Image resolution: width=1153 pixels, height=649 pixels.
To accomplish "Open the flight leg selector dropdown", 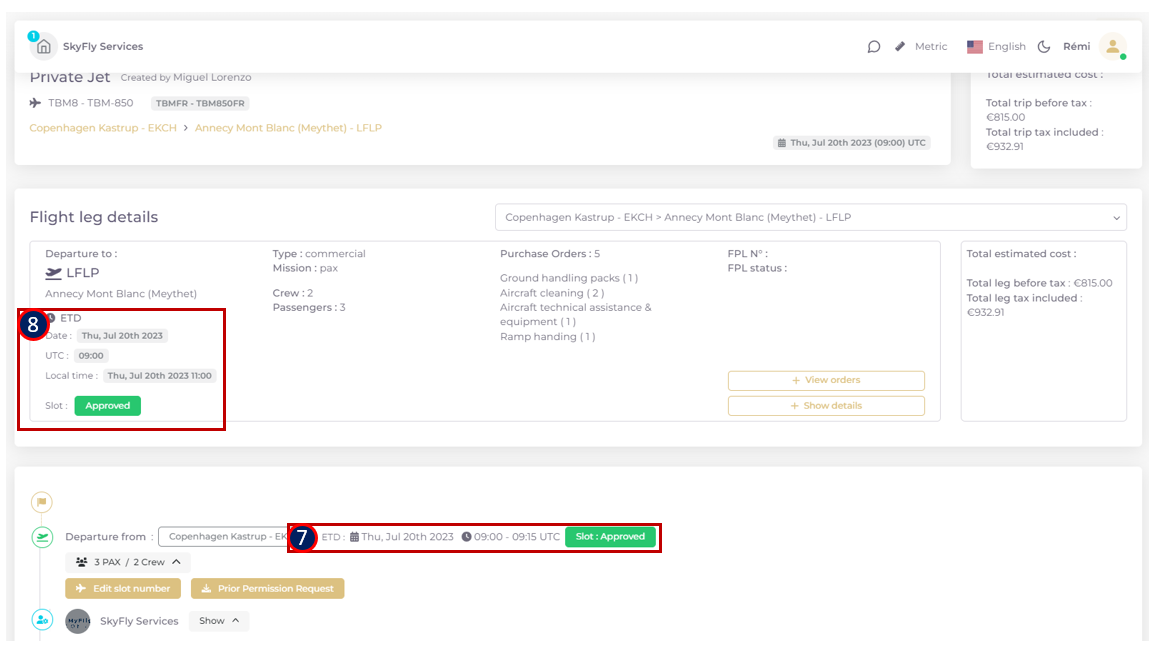I will 810,218.
